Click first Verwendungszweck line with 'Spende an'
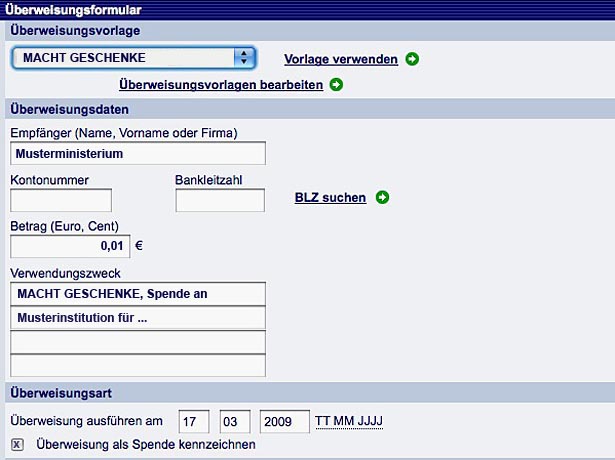615x460 pixels. click(138, 293)
